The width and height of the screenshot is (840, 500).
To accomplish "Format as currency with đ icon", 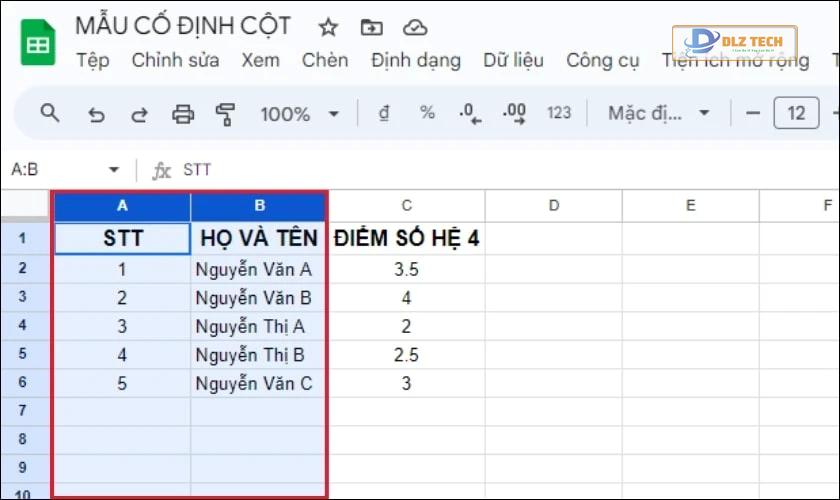I will tap(384, 113).
